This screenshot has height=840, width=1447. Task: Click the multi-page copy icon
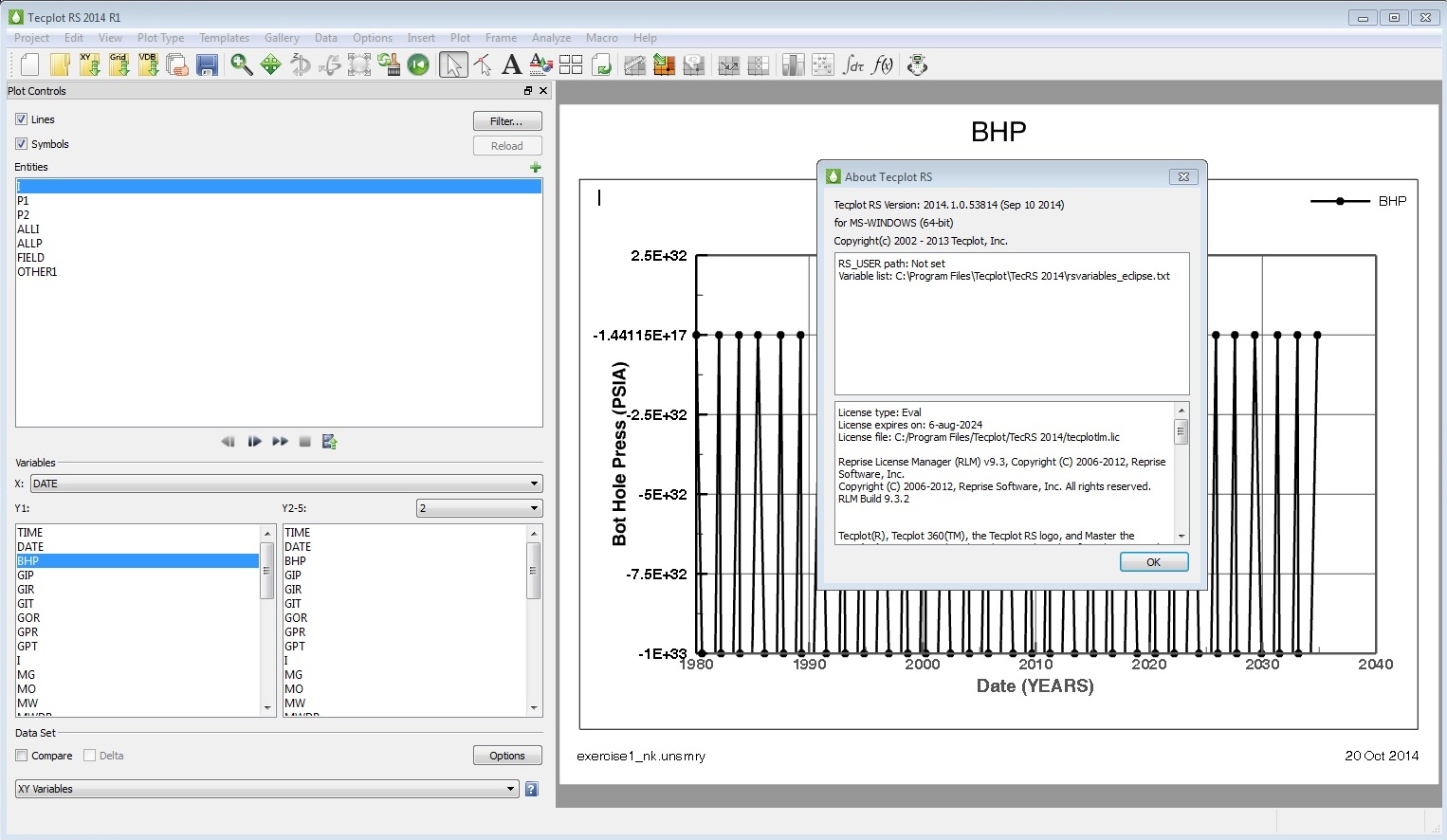point(177,64)
